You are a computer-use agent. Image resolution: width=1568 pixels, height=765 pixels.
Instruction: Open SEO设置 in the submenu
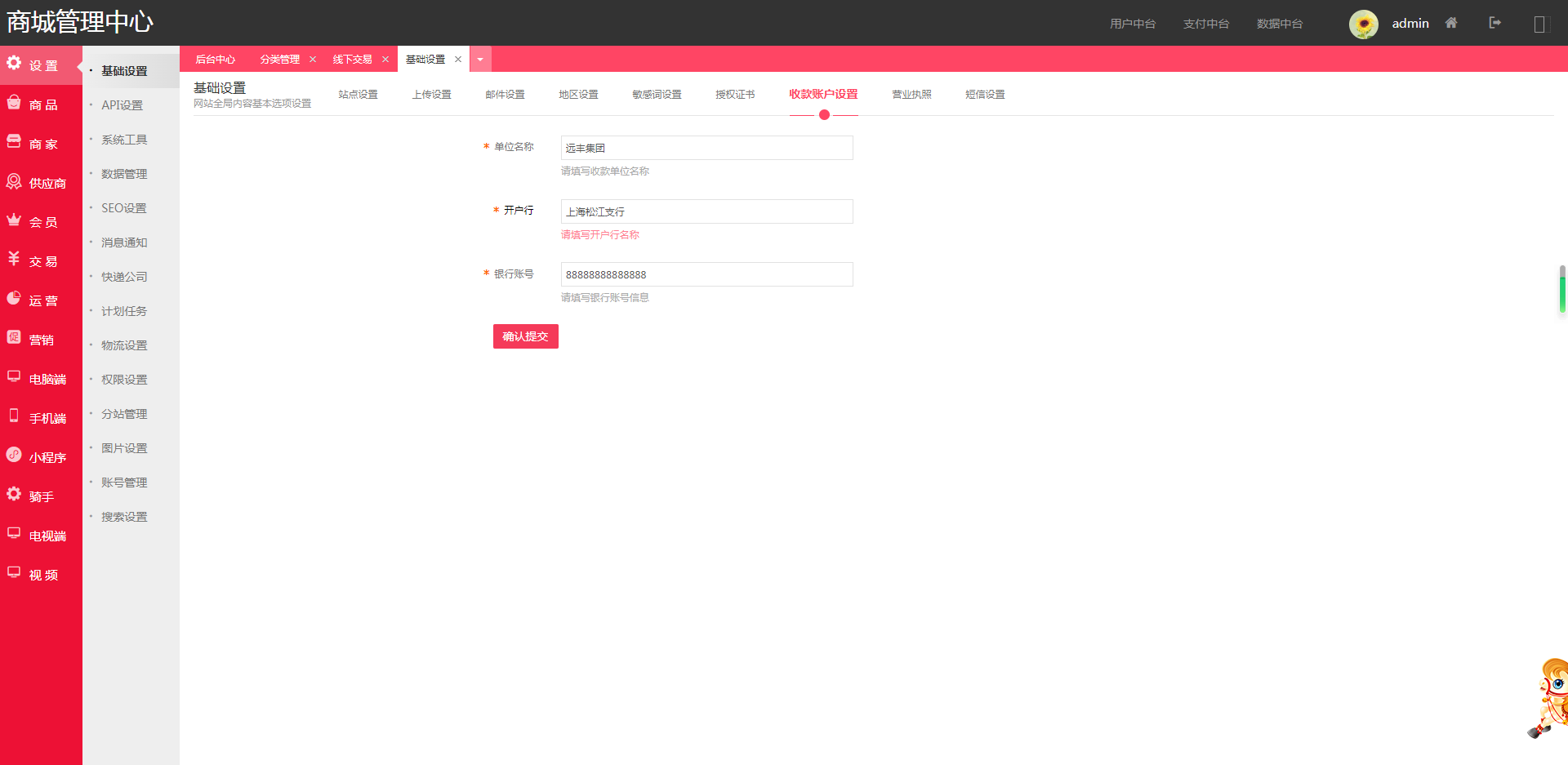pos(124,208)
